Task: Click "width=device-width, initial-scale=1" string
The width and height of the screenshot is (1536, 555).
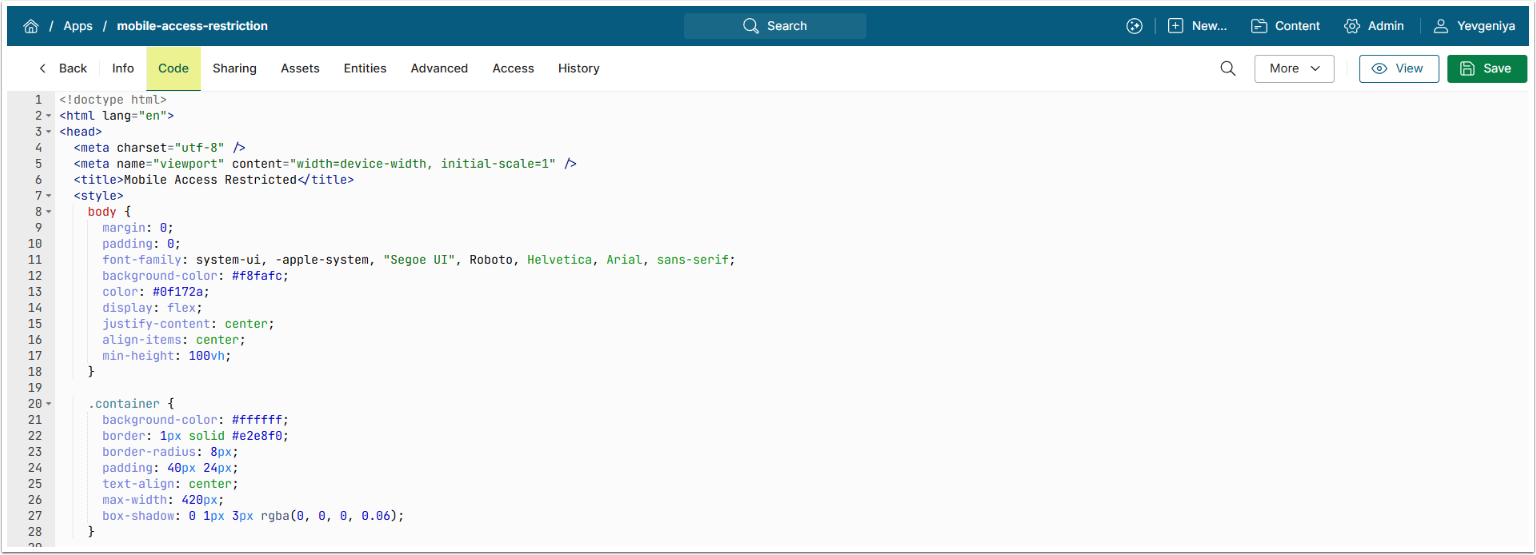Action: [420, 164]
